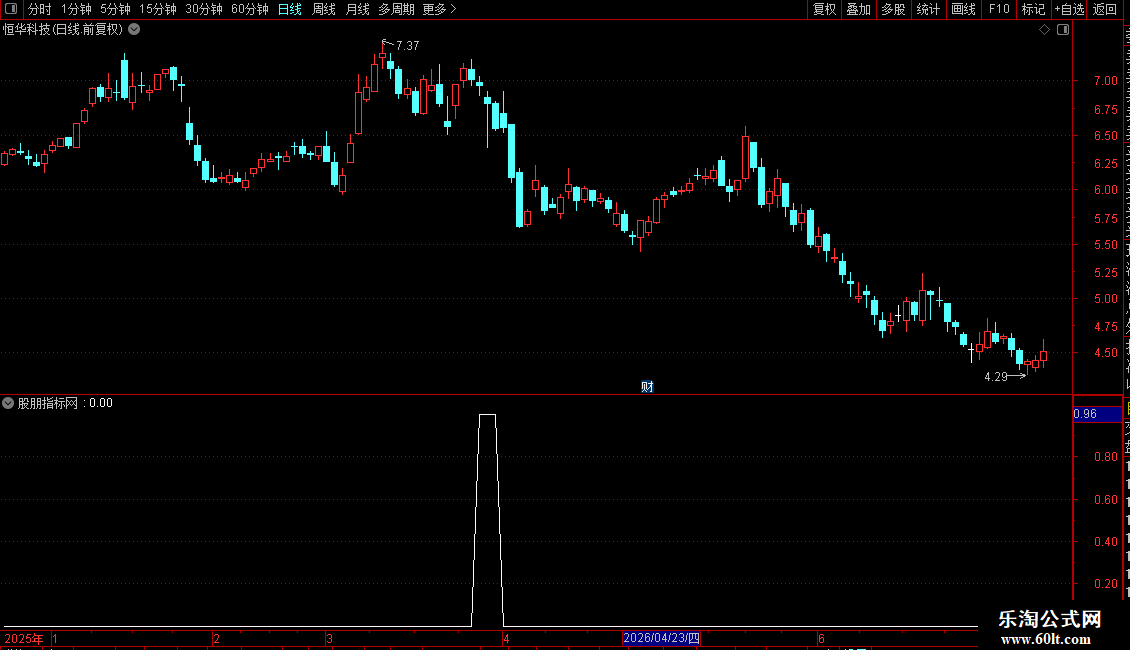Switch to 周线 weekly chart
Image resolution: width=1130 pixels, height=650 pixels.
(324, 9)
